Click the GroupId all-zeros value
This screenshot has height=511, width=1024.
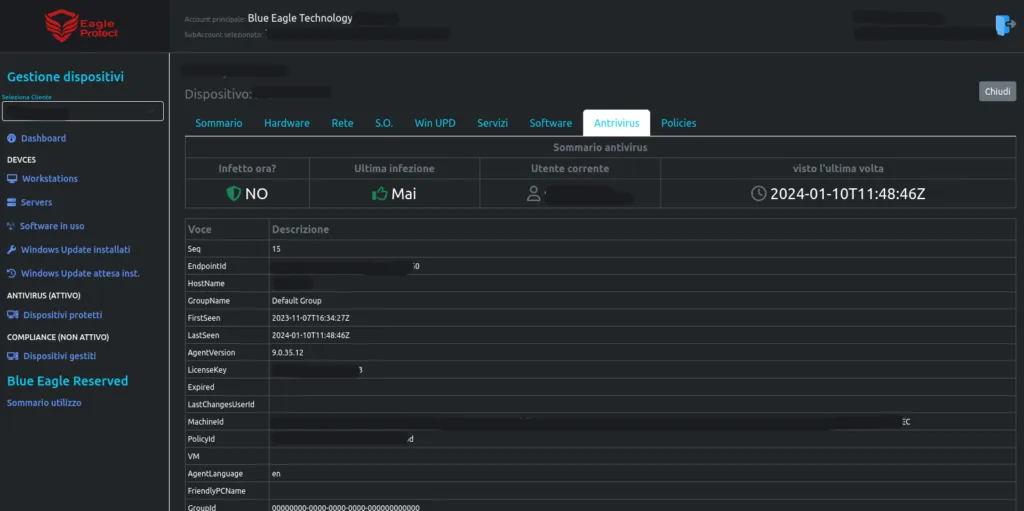(345, 508)
